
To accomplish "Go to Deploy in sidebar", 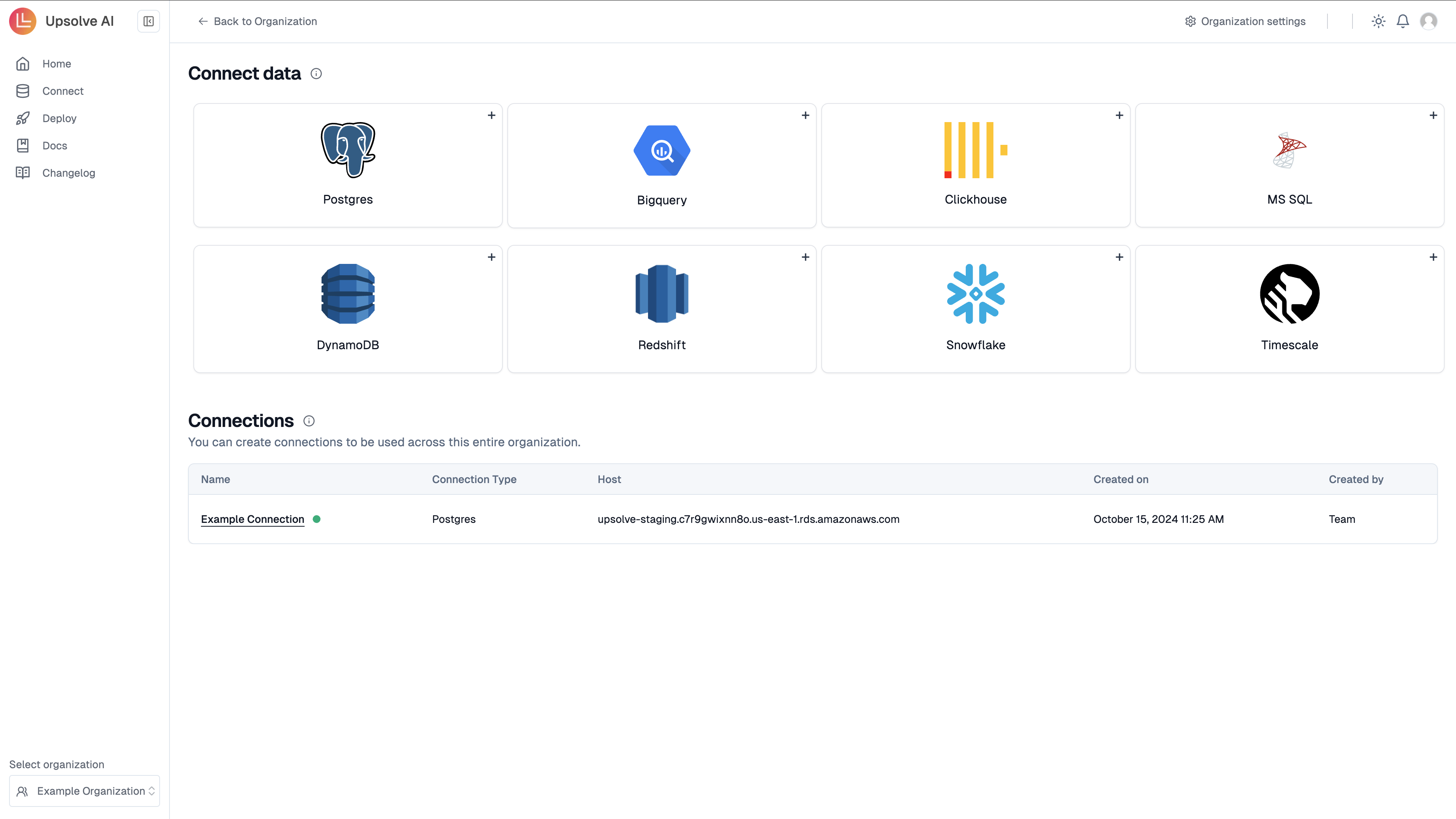I will 60,118.
